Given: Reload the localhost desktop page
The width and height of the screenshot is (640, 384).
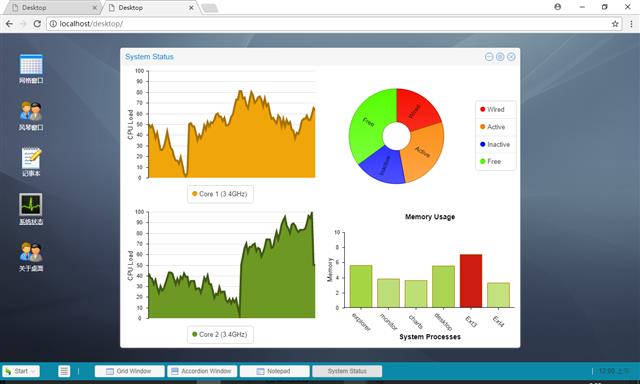Looking at the screenshot, I should 37,24.
